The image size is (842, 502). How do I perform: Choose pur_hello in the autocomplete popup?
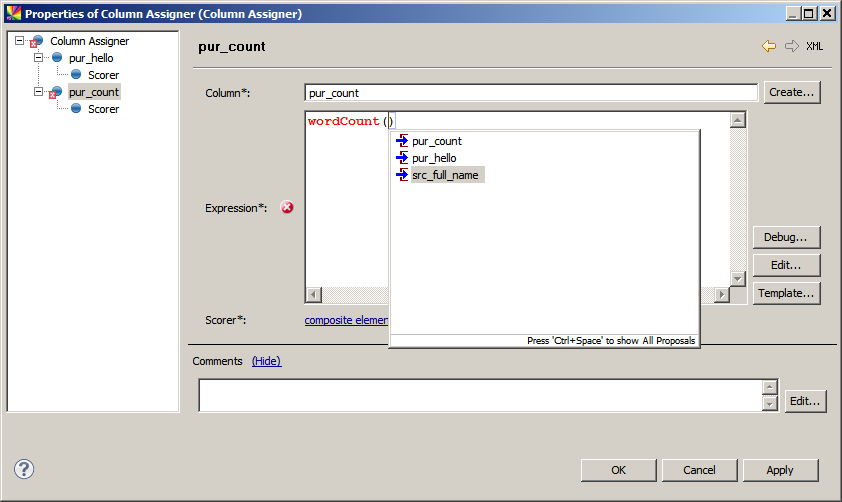(x=434, y=158)
